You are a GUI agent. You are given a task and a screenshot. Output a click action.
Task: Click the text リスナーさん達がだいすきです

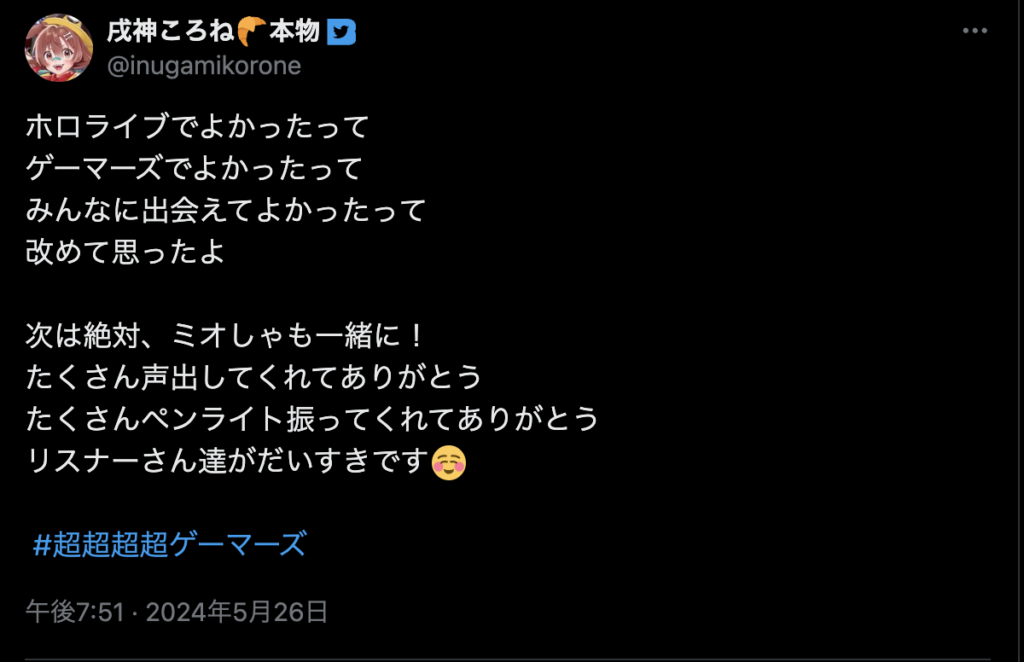pyautogui.click(x=227, y=461)
